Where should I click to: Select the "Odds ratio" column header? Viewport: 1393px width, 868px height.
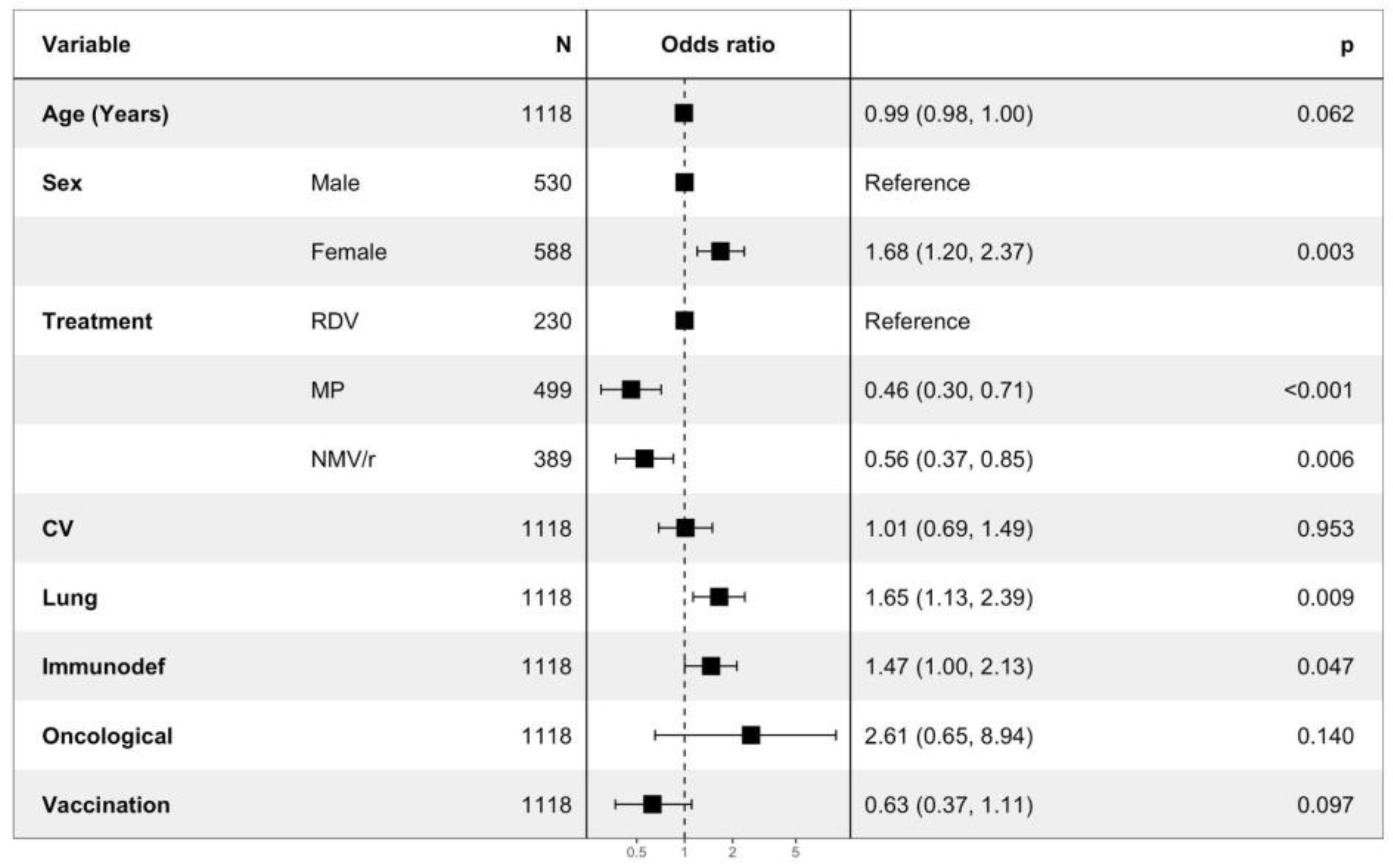coord(718,45)
